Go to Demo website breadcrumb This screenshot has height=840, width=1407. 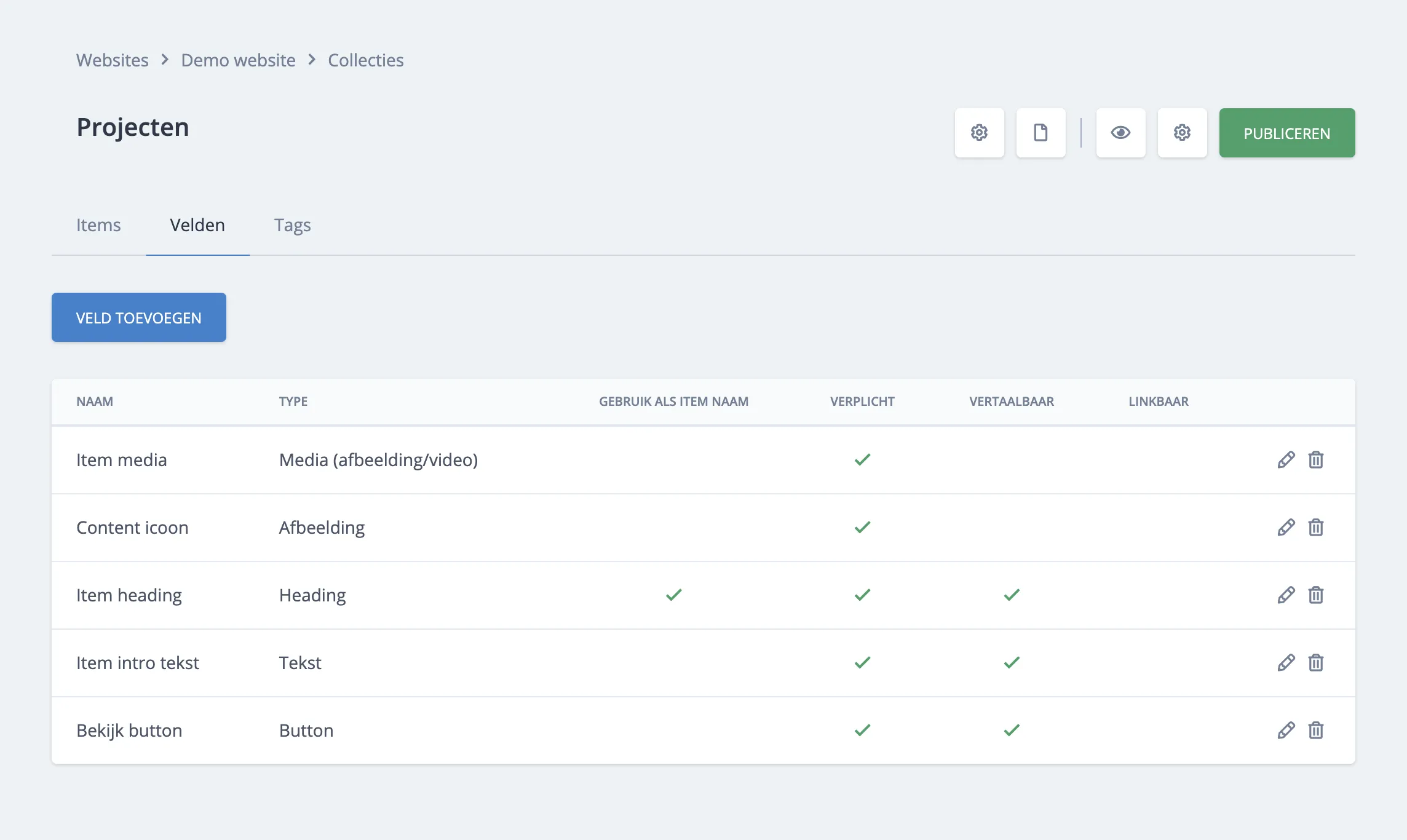click(238, 60)
